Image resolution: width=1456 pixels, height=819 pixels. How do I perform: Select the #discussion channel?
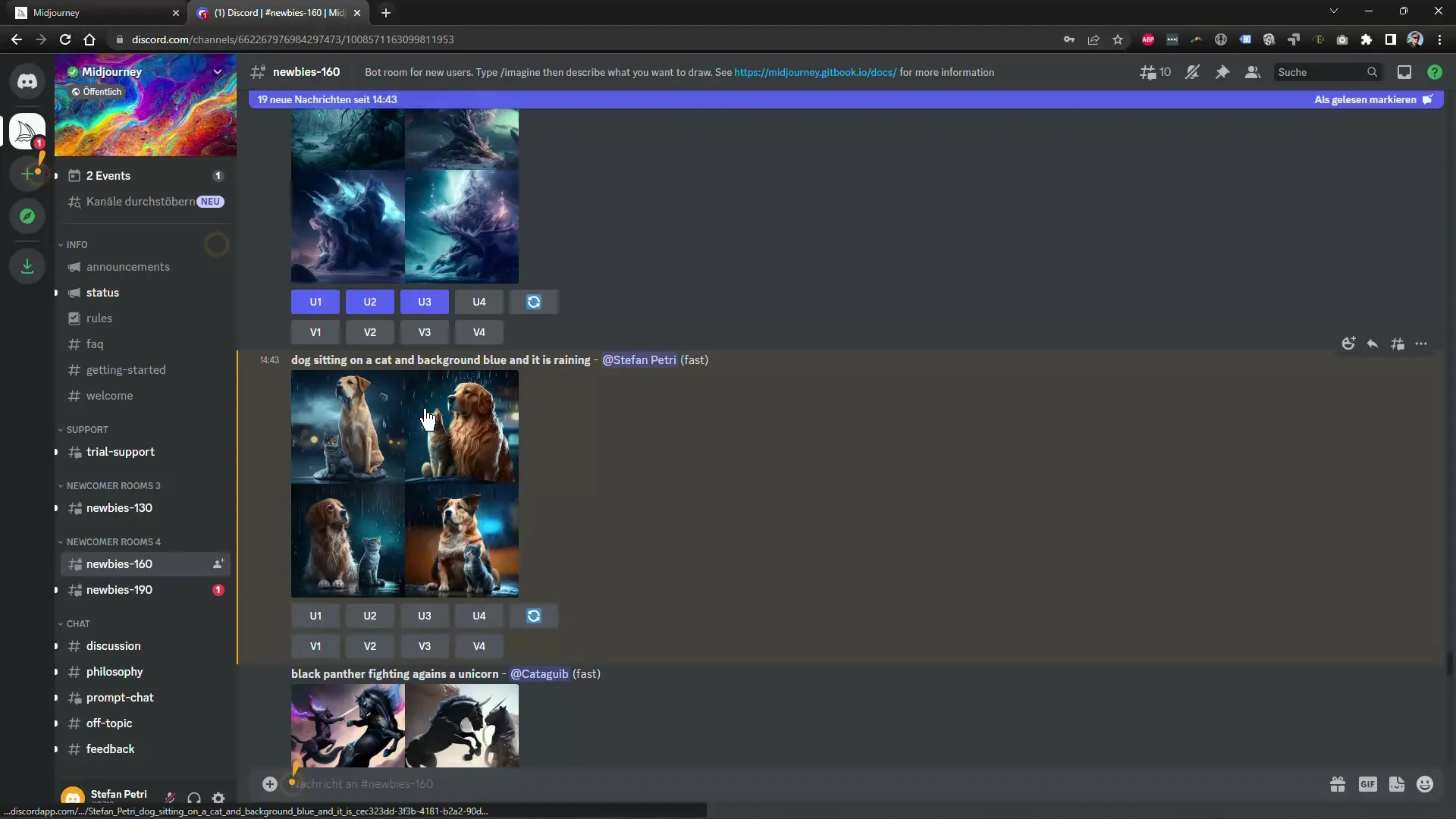(113, 645)
